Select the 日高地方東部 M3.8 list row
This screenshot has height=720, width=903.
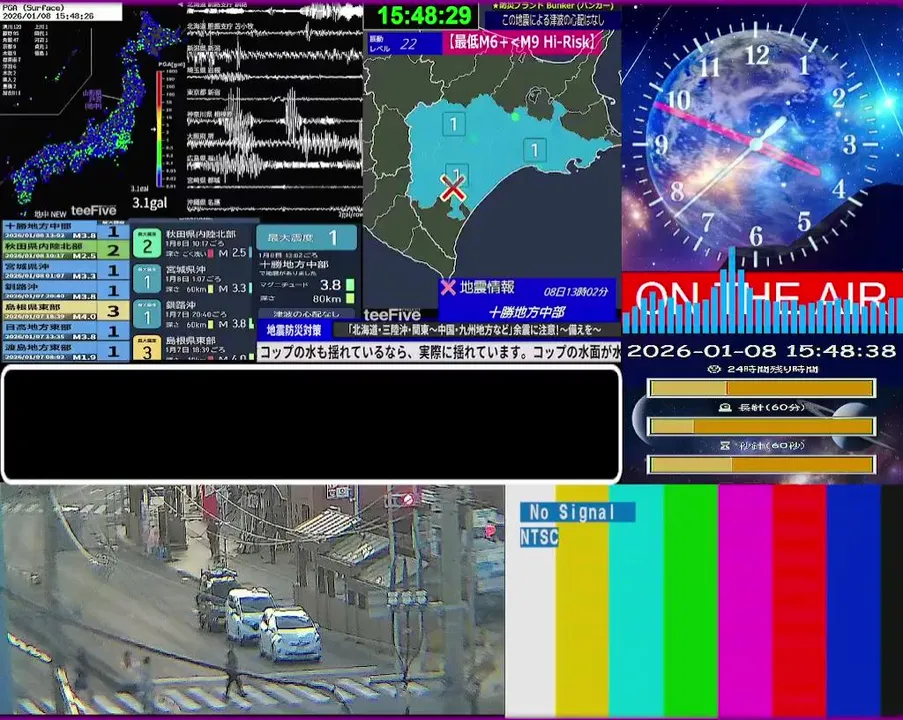click(x=65, y=331)
